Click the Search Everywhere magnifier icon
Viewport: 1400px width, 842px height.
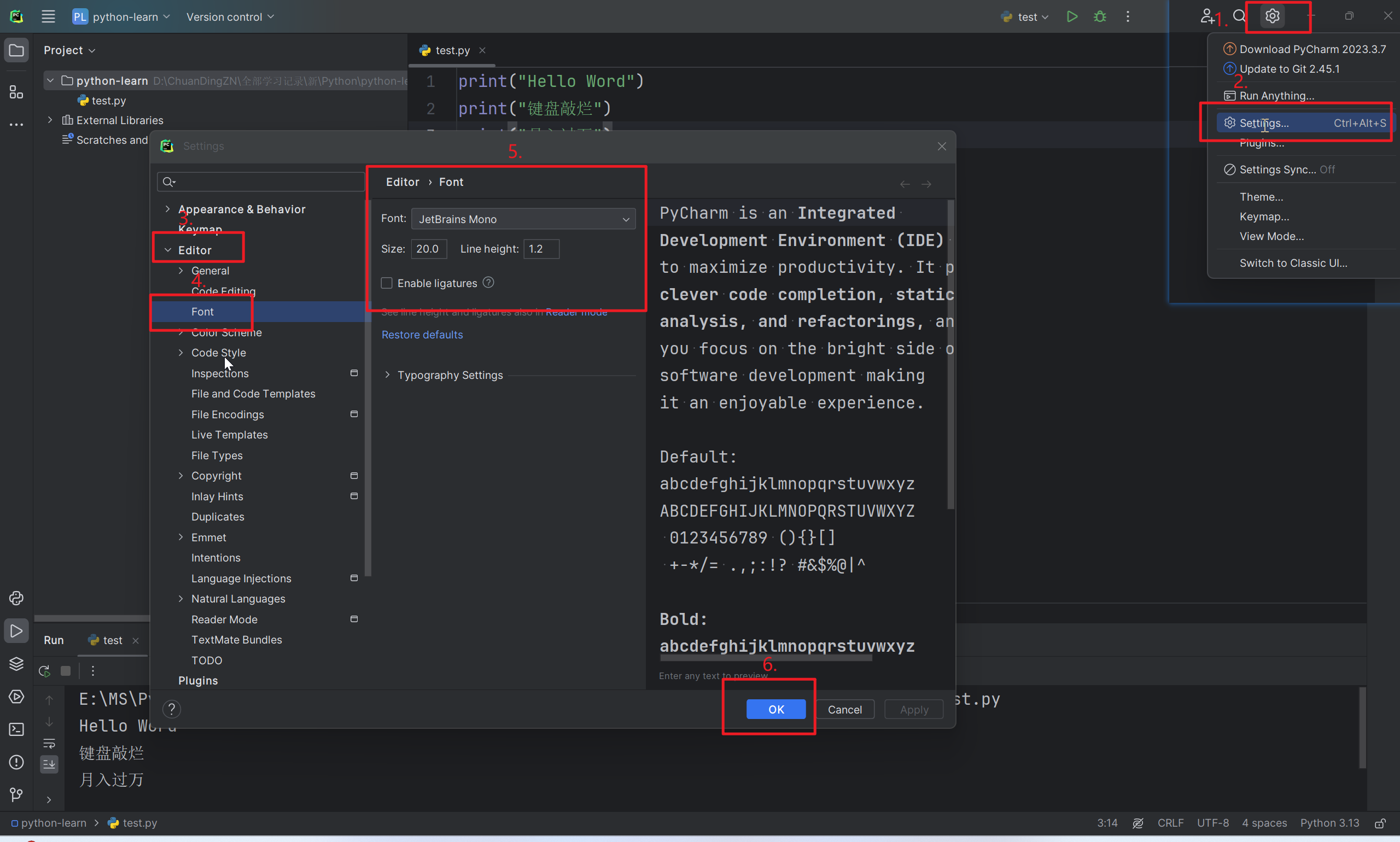pos(1239,16)
